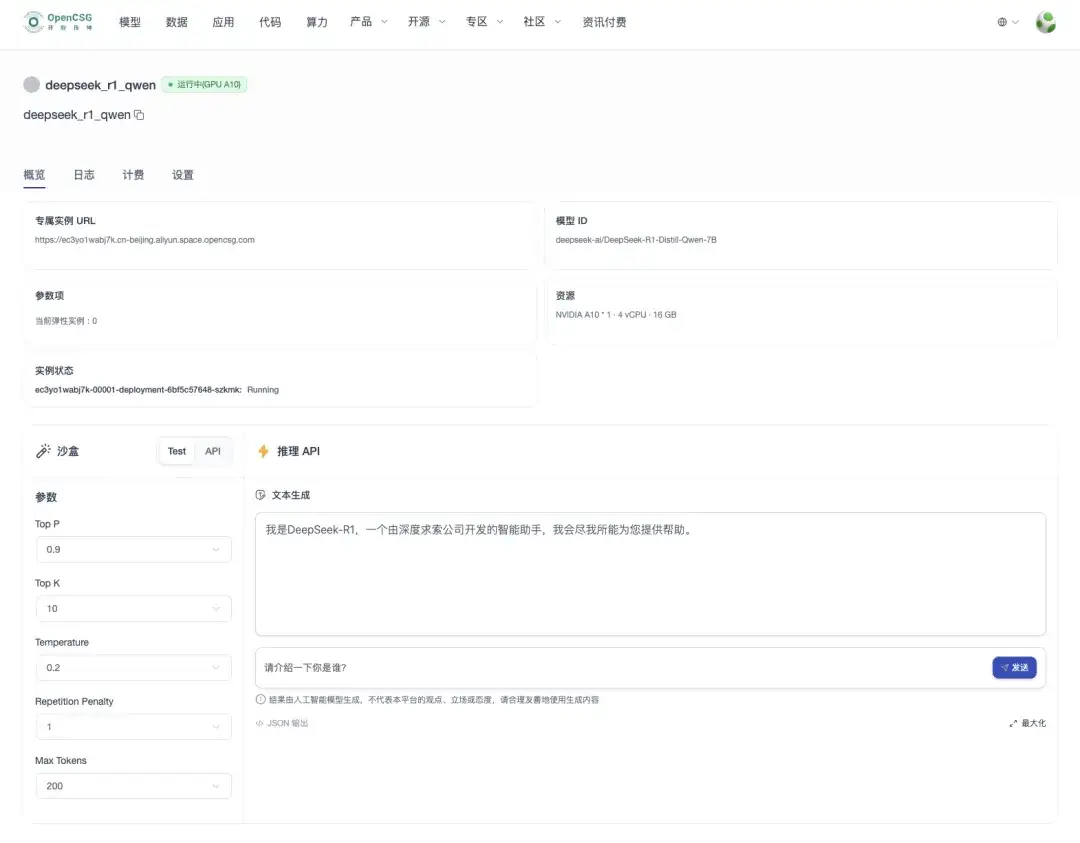Copy the deepseek_r1_qwen name
The image size is (1080, 843).
(139, 115)
